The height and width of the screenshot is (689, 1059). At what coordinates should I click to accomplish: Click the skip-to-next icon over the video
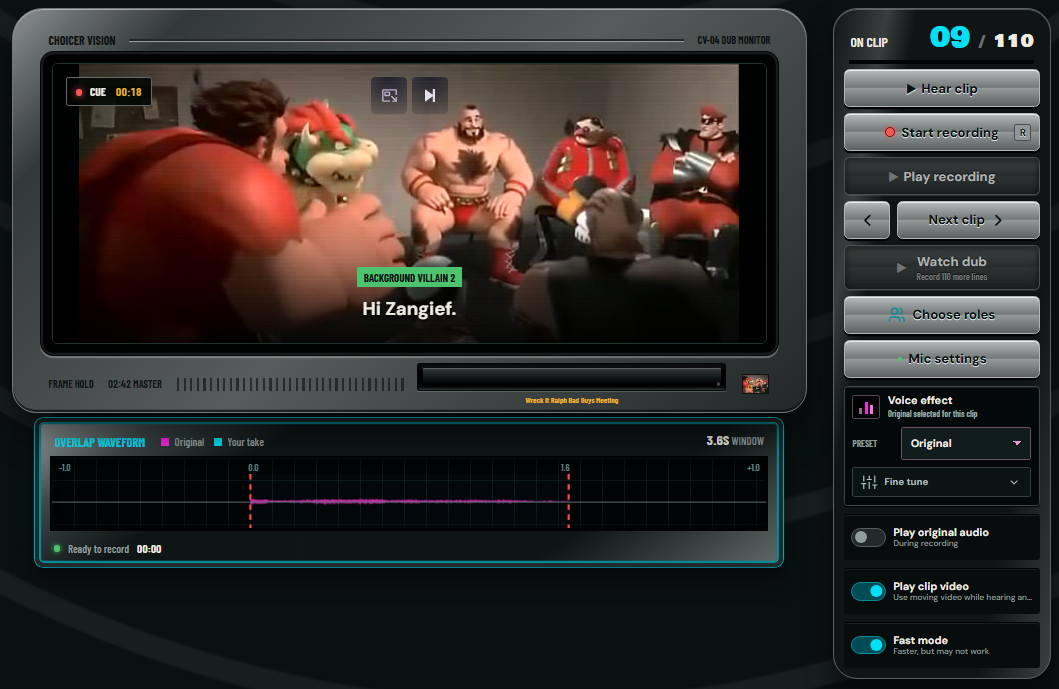(x=430, y=95)
